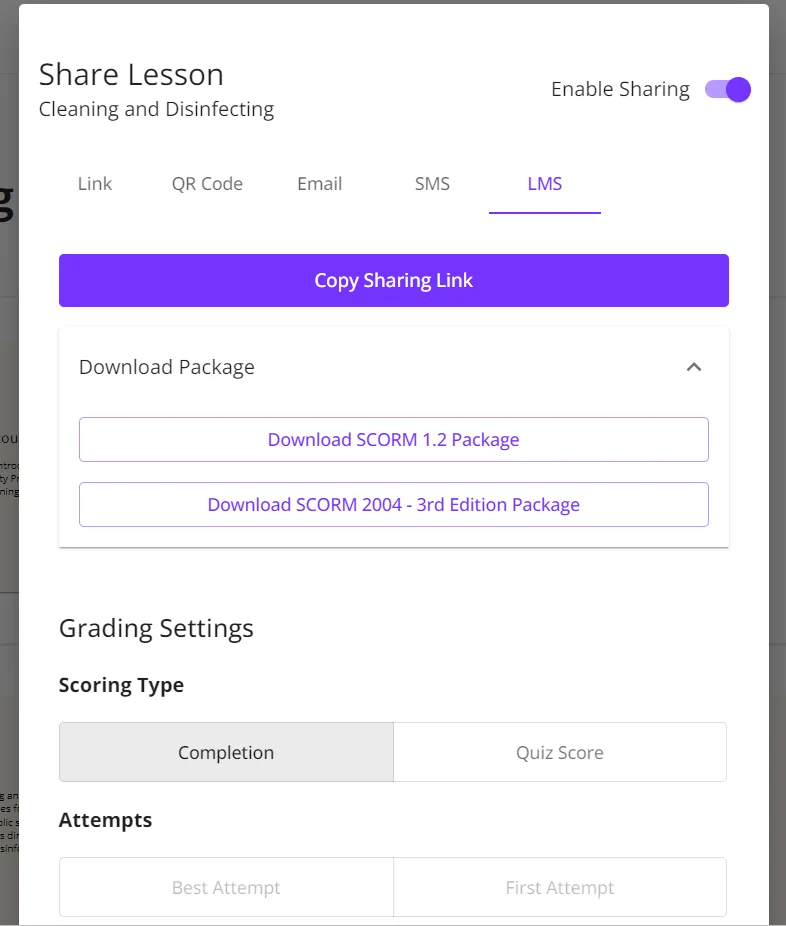Collapse the Download Package chevron arrow
Viewport: 786px width, 926px height.
[x=694, y=367]
